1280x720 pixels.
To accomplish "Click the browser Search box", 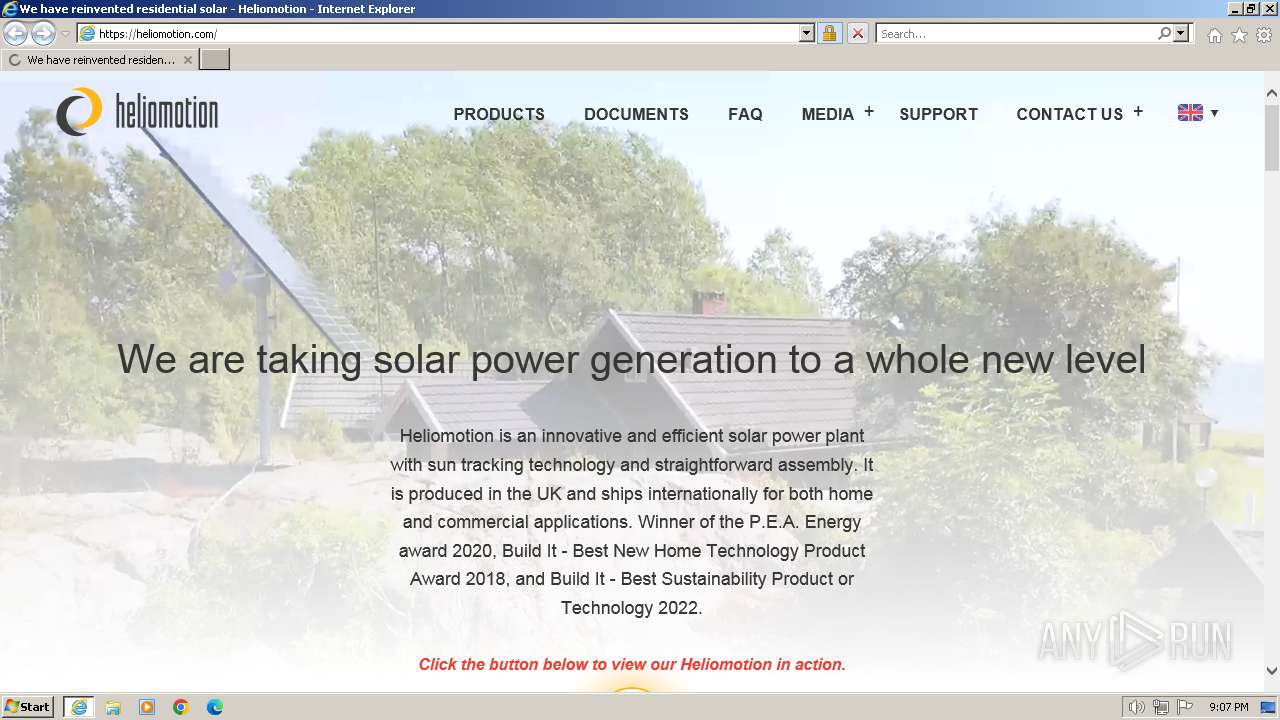I will (1016, 34).
